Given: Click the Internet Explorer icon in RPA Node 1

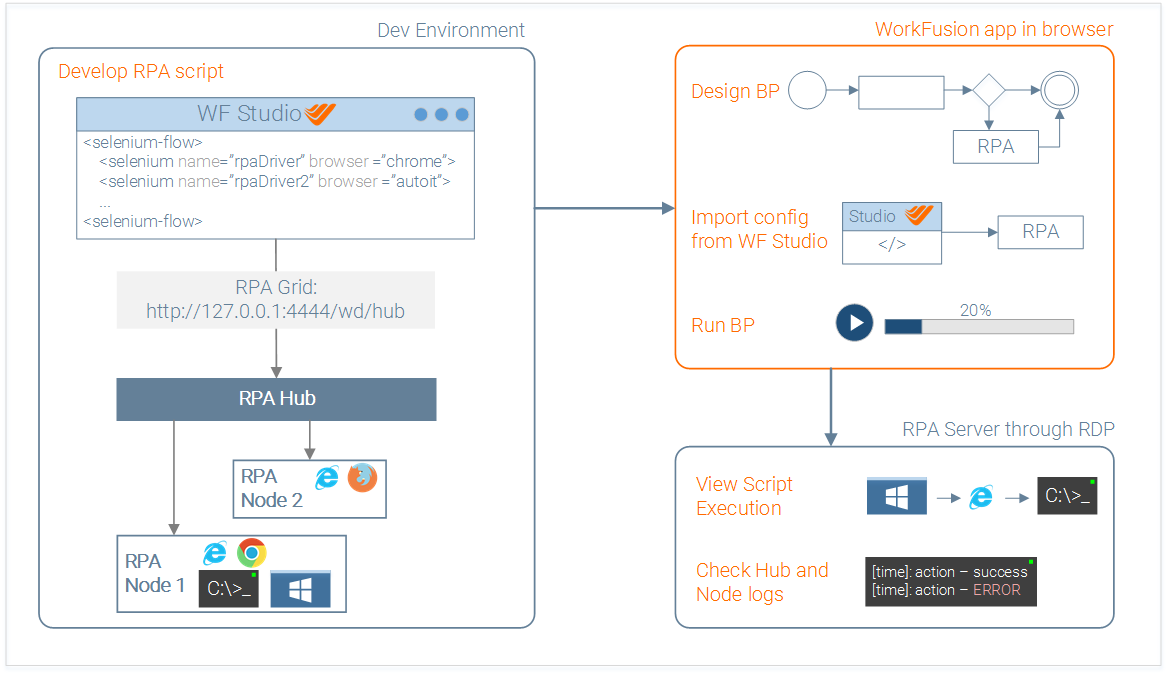Looking at the screenshot, I should click(215, 553).
